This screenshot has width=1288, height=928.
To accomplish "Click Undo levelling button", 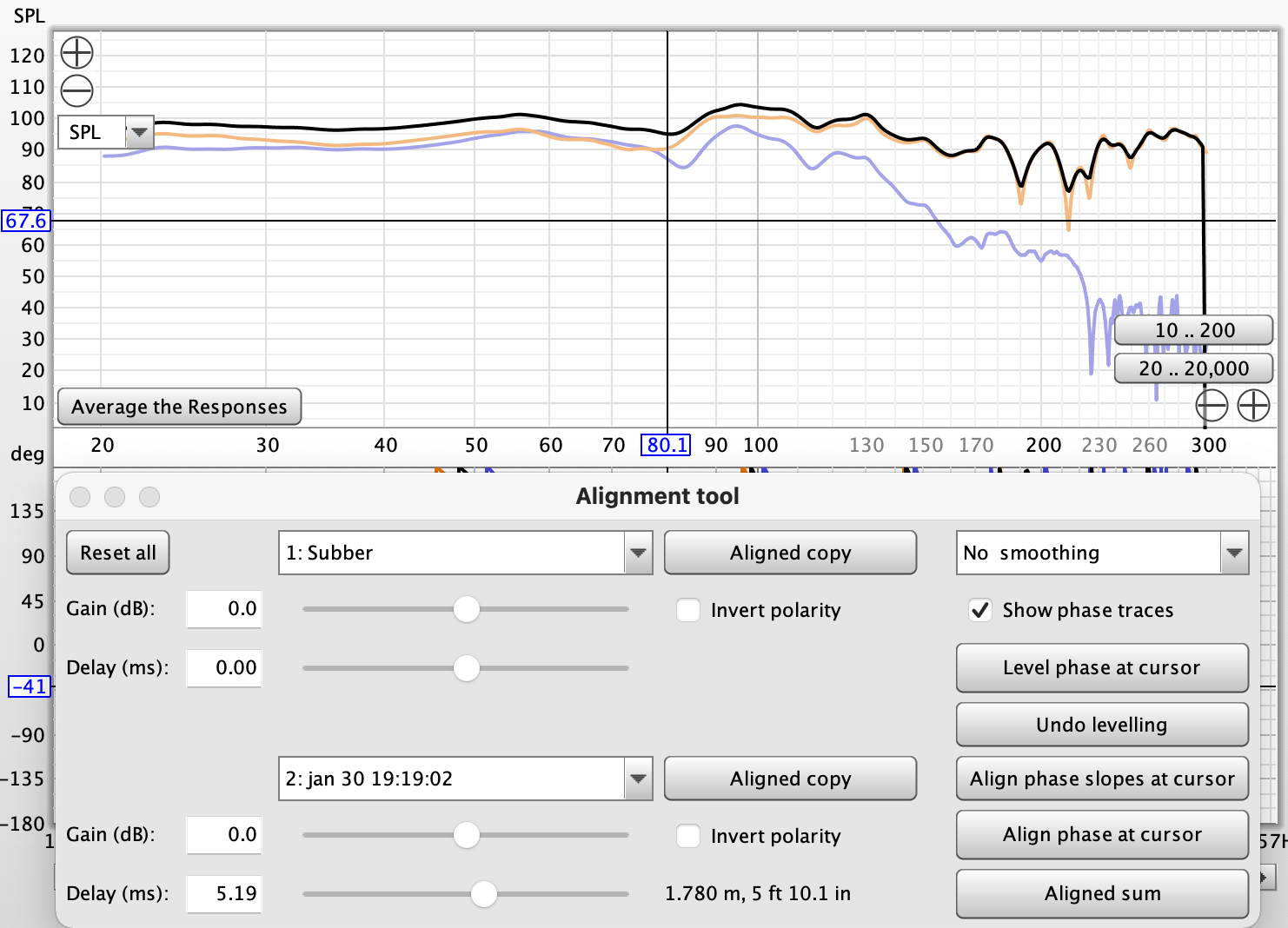I will (x=1102, y=725).
